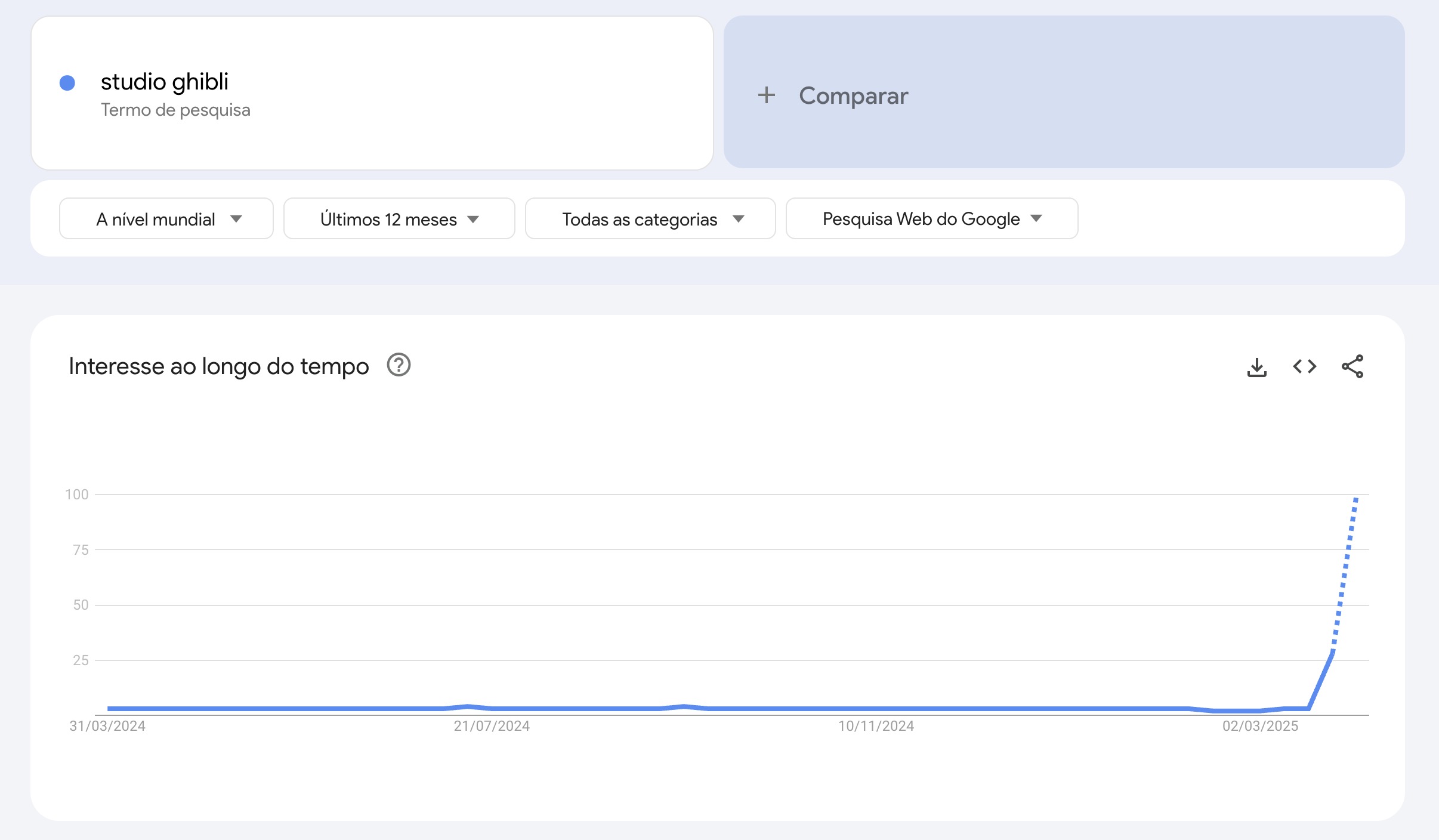Click the blue dot beside studio ghibli
The width and height of the screenshot is (1439, 840).
pyautogui.click(x=67, y=83)
